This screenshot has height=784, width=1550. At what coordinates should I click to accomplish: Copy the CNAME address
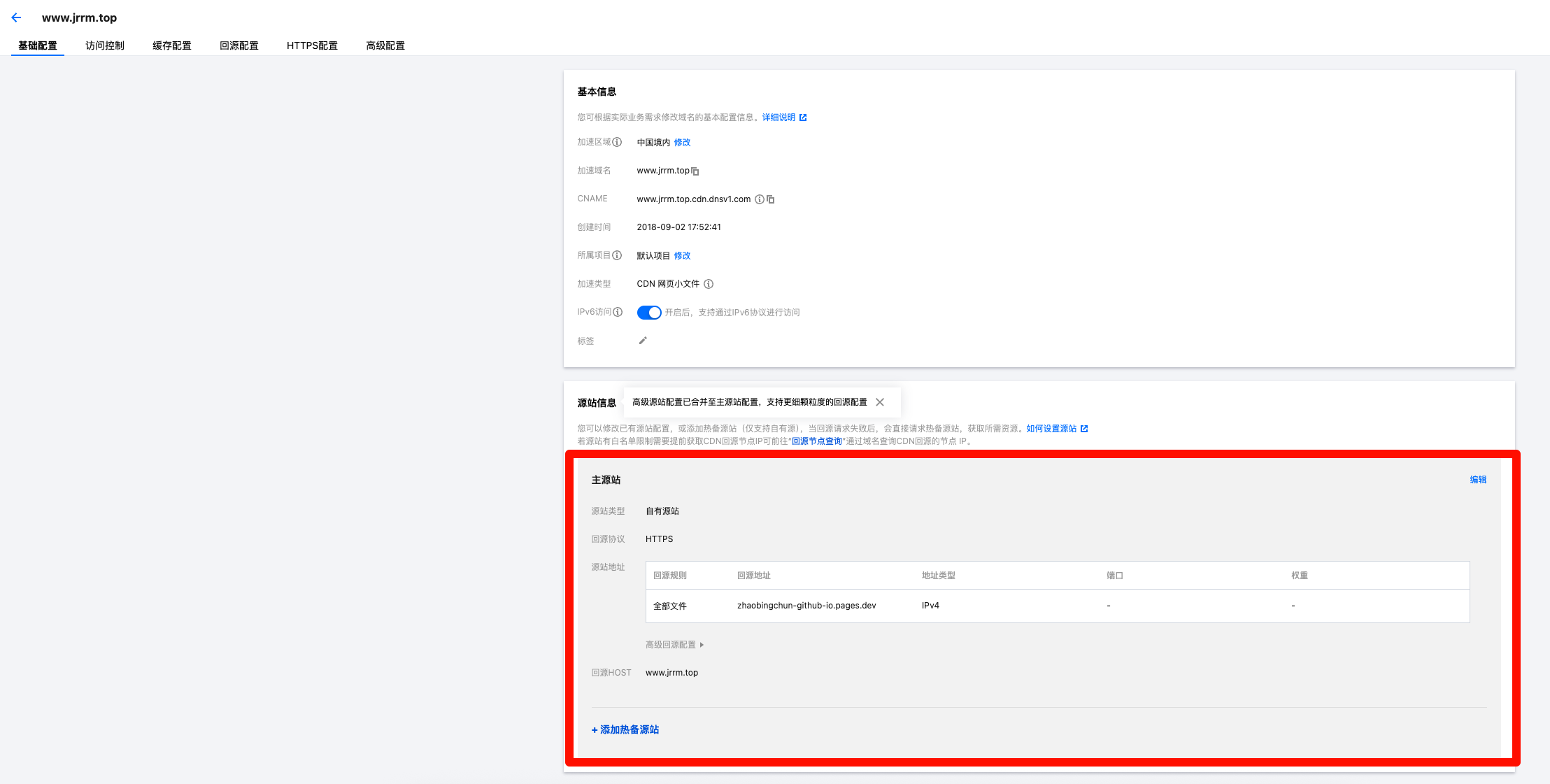(x=771, y=199)
